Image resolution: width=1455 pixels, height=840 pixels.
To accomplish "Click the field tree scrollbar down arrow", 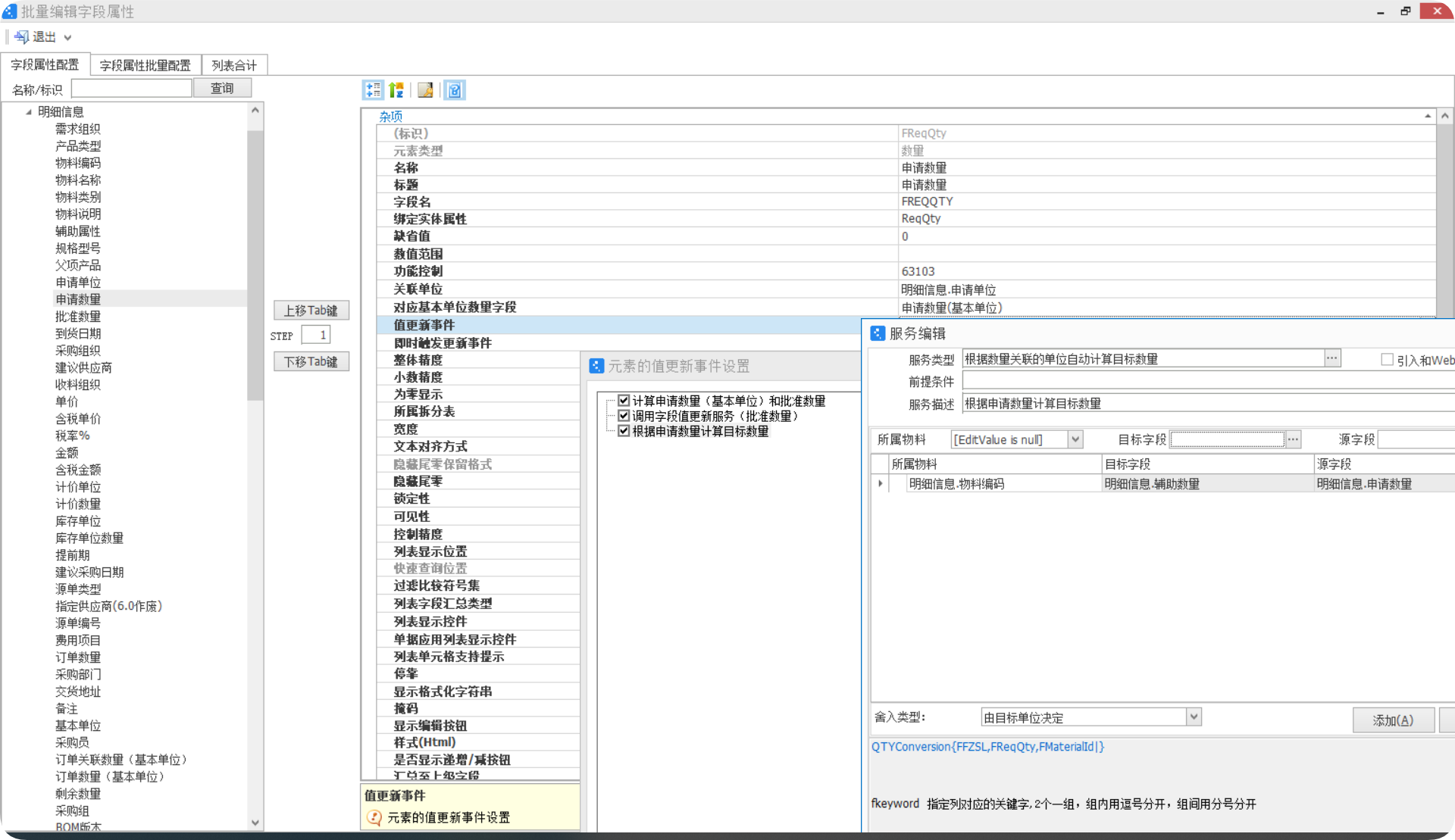I will [x=255, y=823].
